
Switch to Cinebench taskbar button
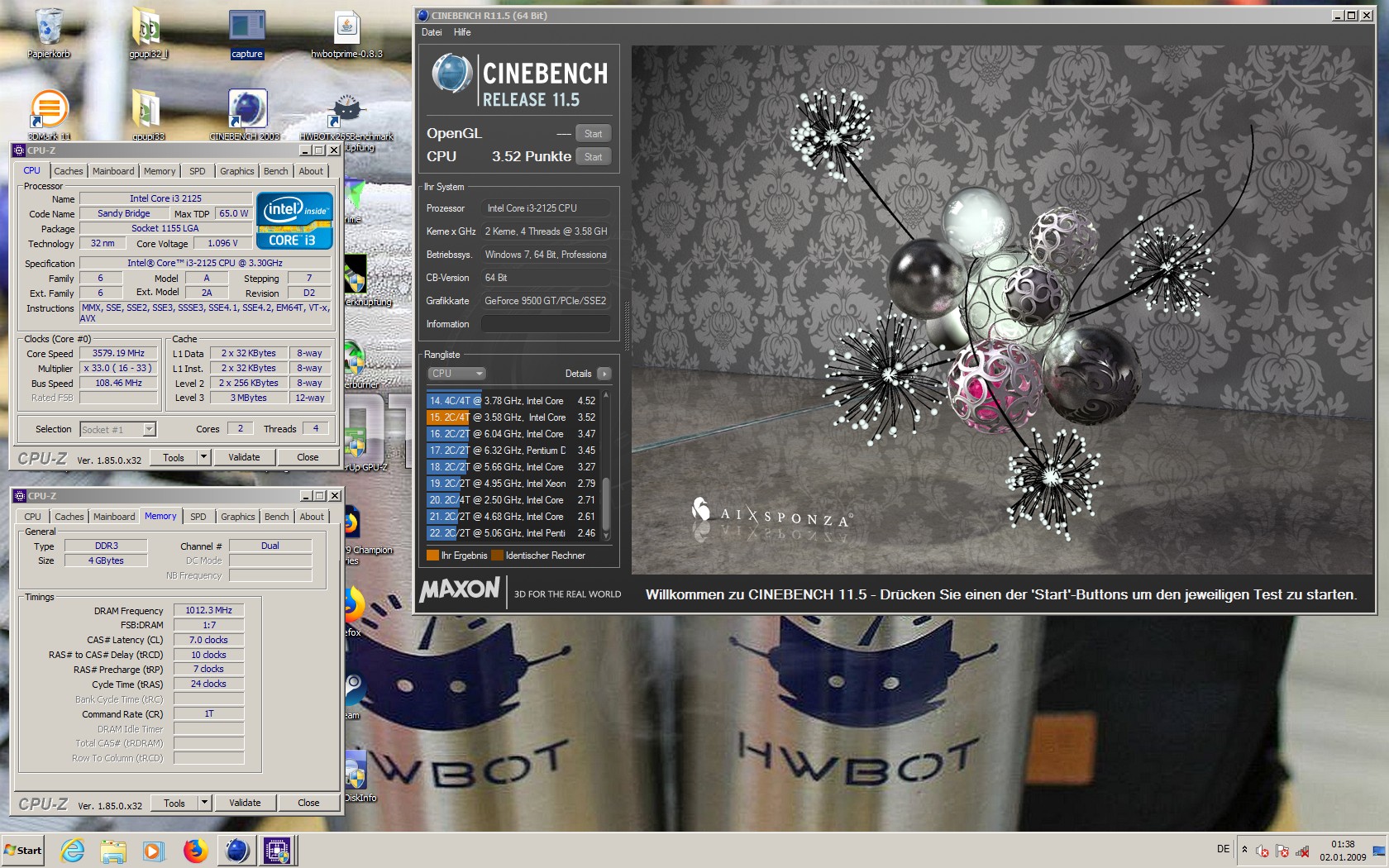[x=237, y=850]
